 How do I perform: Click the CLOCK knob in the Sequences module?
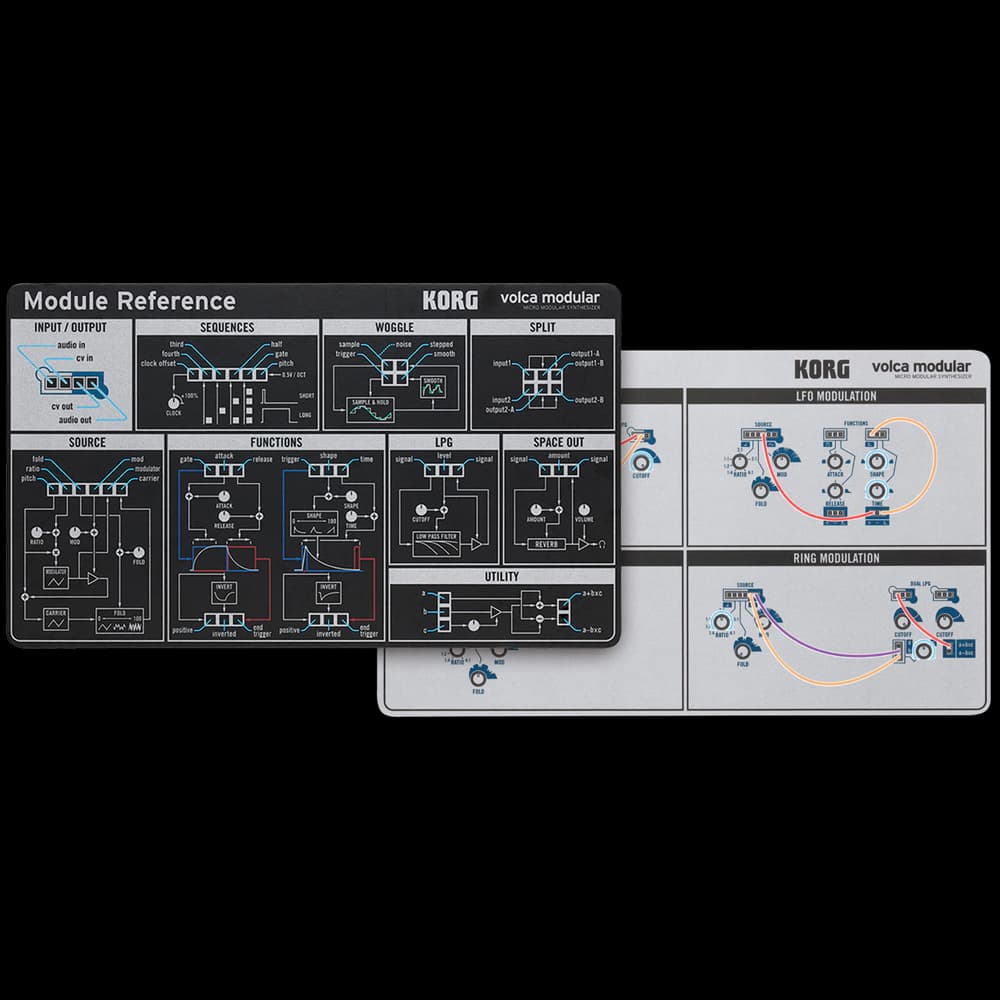click(x=173, y=402)
